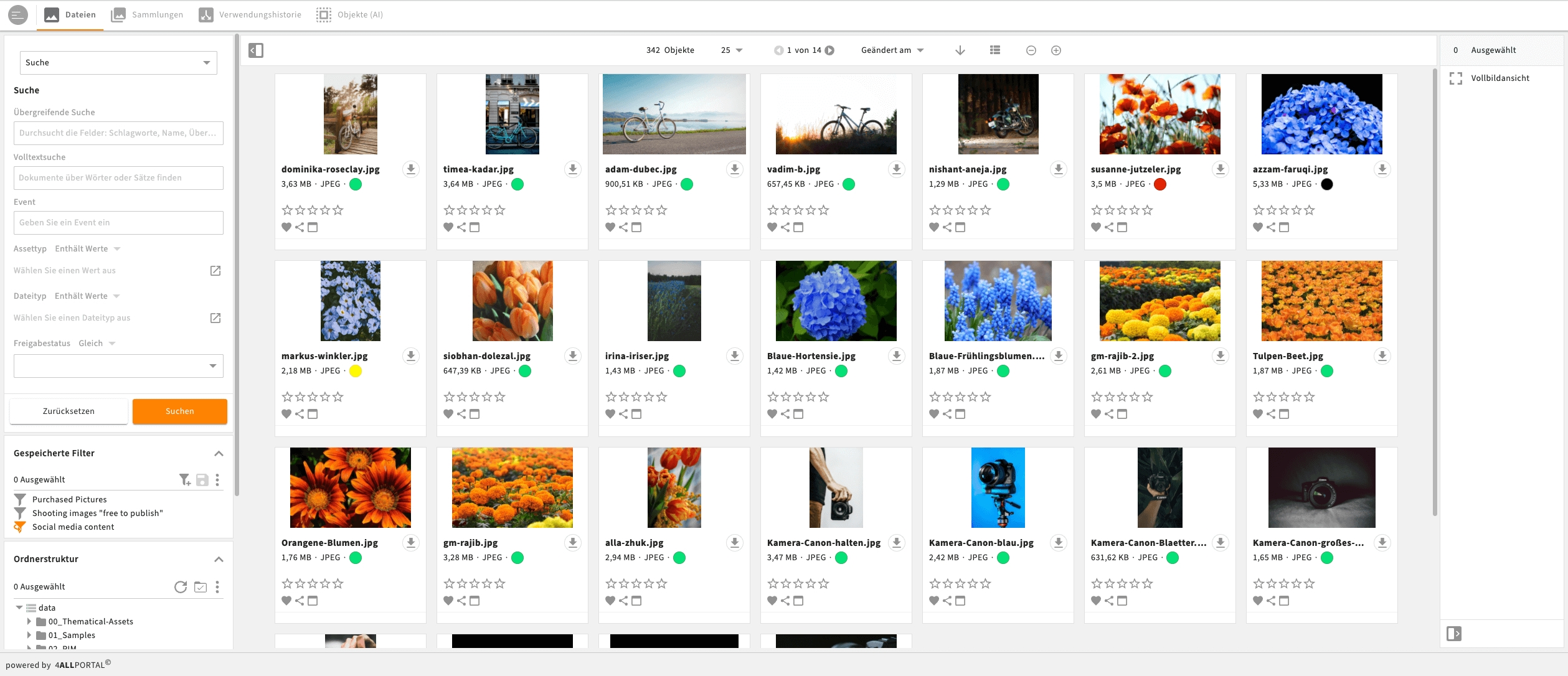Collapse the left sidebar panel

(x=256, y=50)
